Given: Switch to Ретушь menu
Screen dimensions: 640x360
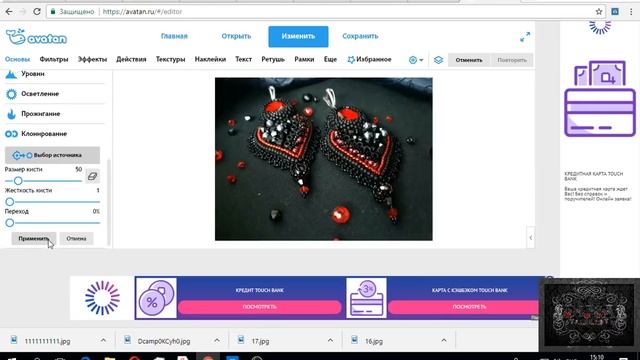Looking at the screenshot, I should (273, 59).
